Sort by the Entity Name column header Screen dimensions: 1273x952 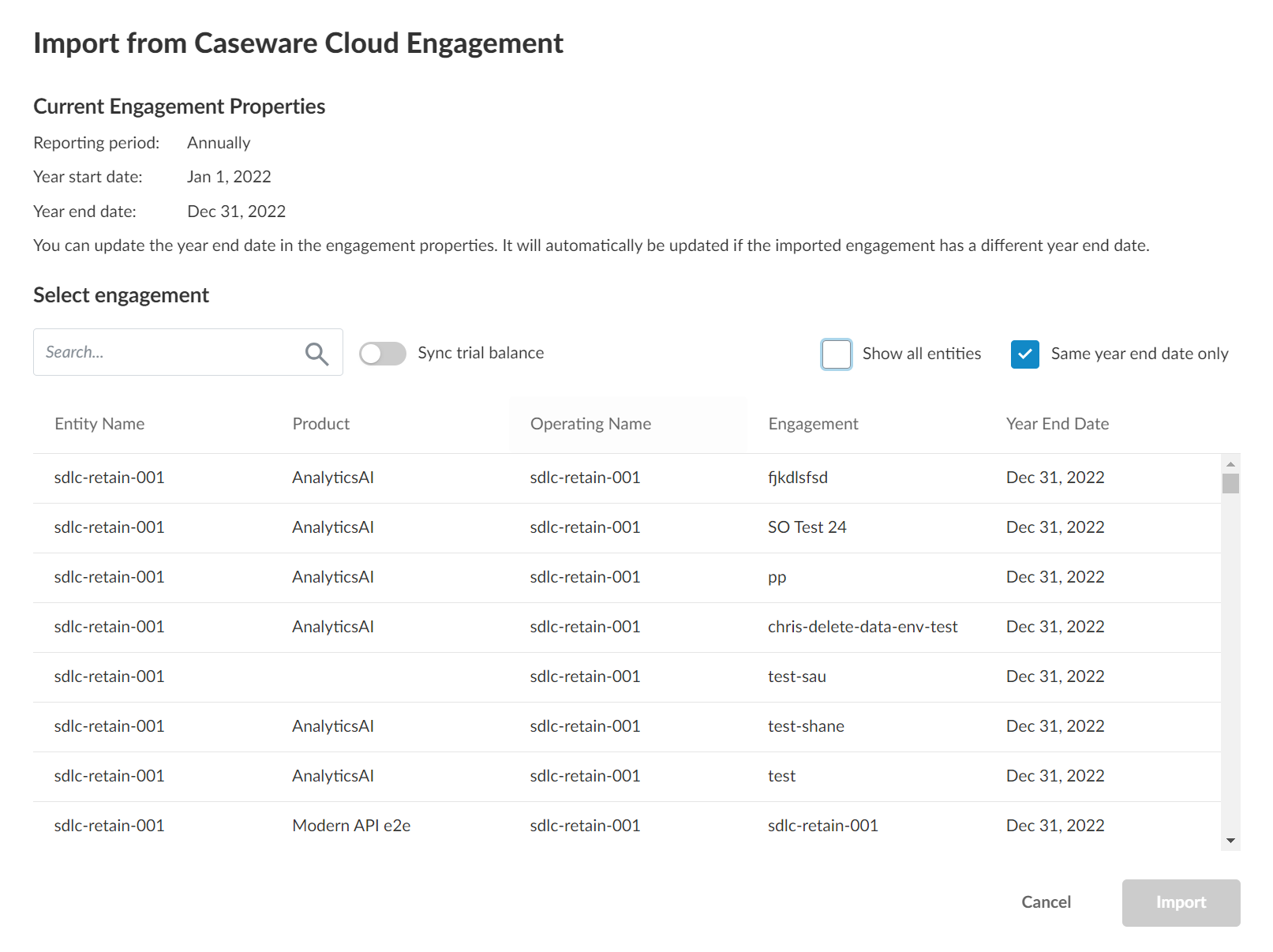click(x=99, y=424)
